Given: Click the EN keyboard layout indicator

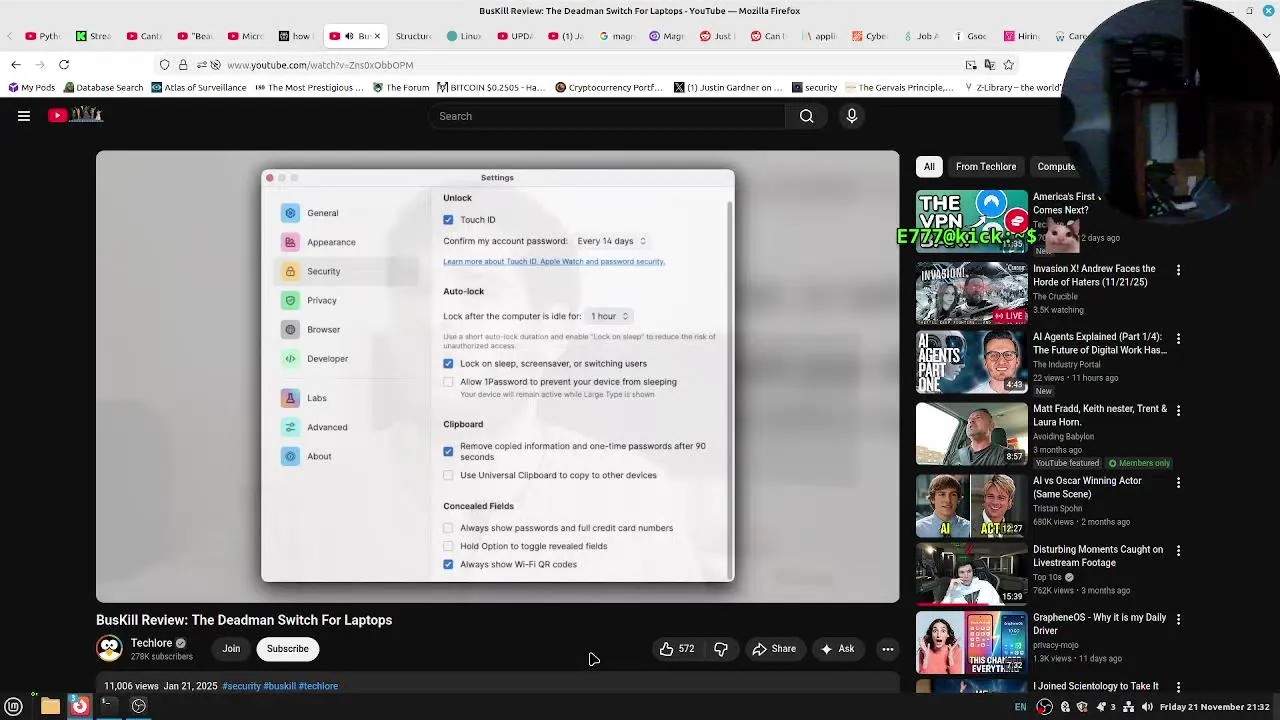Looking at the screenshot, I should tap(1020, 707).
